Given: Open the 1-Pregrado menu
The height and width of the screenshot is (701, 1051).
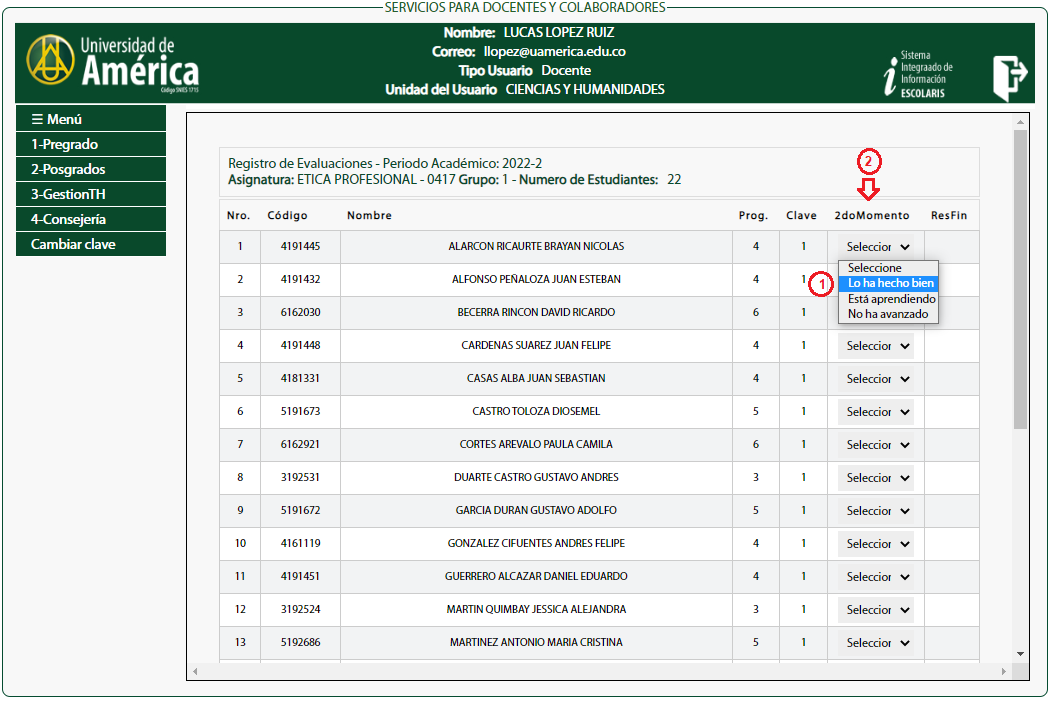Looking at the screenshot, I should [90, 144].
